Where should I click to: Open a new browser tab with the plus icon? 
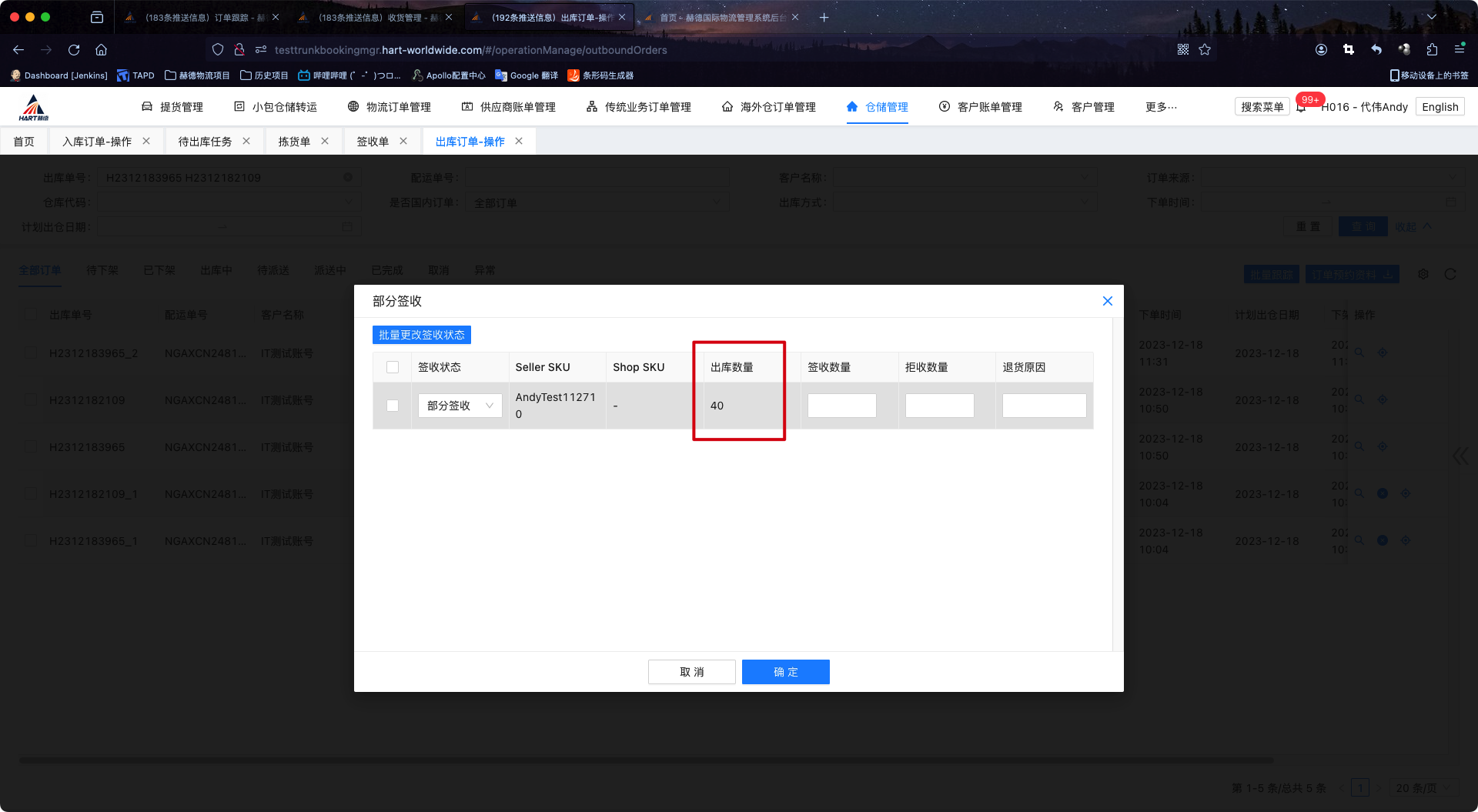pyautogui.click(x=824, y=17)
